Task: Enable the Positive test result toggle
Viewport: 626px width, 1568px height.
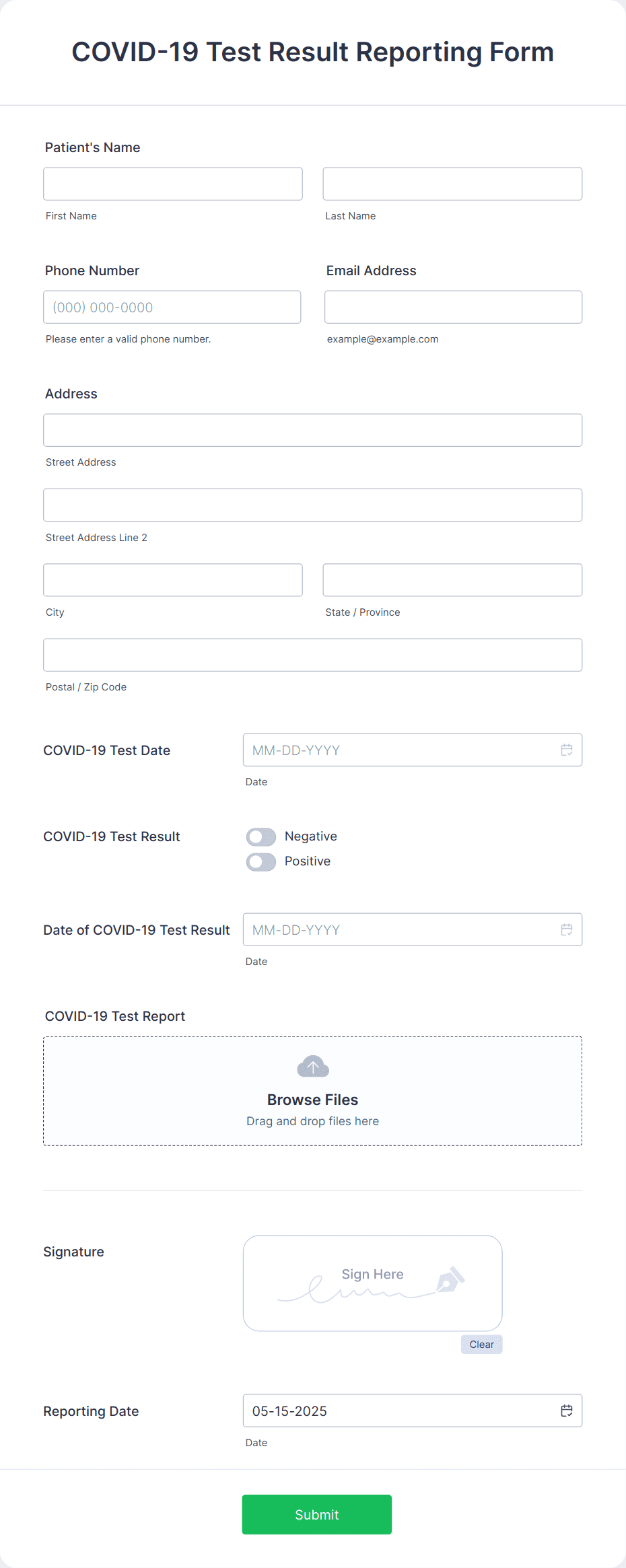Action: click(260, 861)
